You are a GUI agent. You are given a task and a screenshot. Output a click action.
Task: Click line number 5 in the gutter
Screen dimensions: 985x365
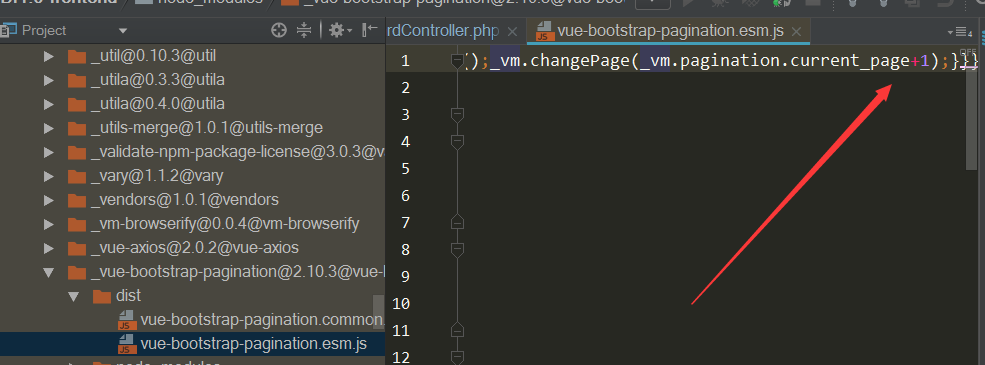click(405, 169)
